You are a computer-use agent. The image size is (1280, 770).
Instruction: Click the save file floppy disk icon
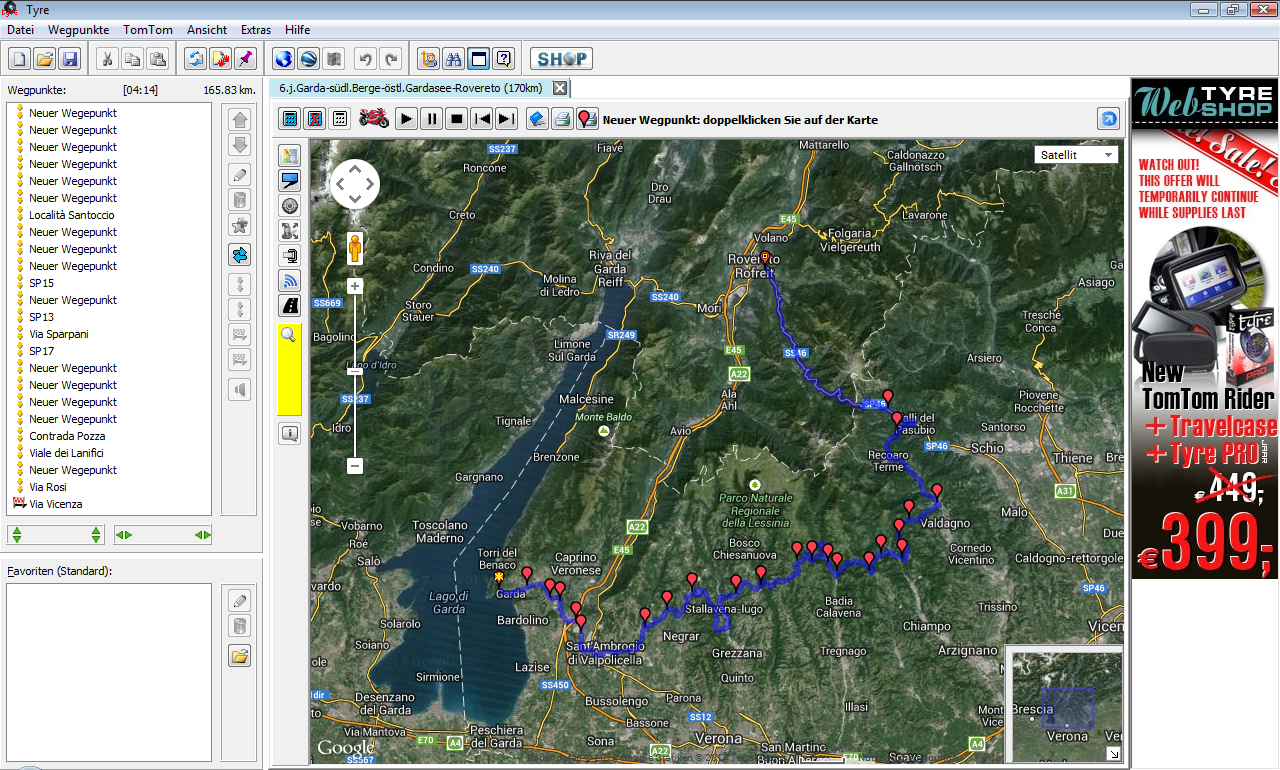[70, 59]
